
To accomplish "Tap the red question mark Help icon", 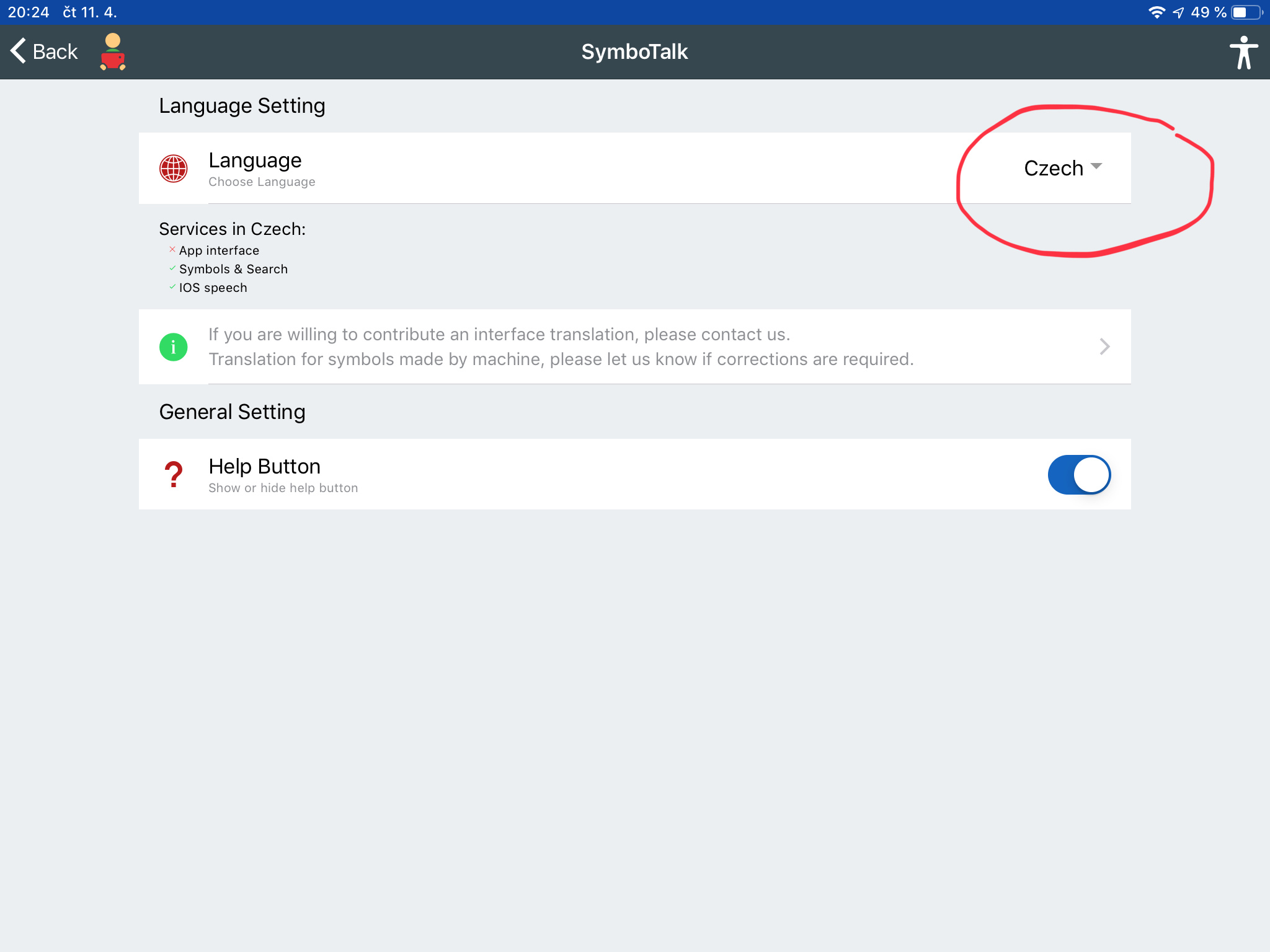I will click(x=174, y=475).
